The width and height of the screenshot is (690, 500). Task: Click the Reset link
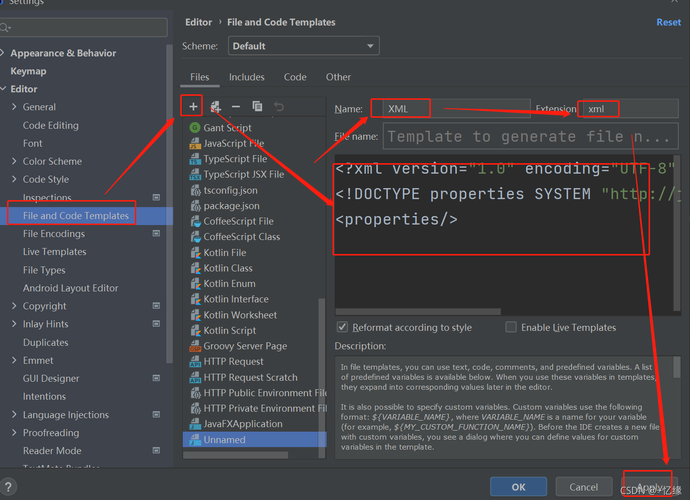coord(668,22)
